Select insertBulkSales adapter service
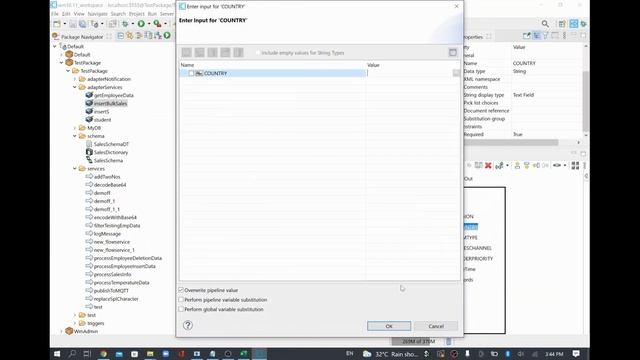Image resolution: width=640 pixels, height=360 pixels. coord(111,103)
